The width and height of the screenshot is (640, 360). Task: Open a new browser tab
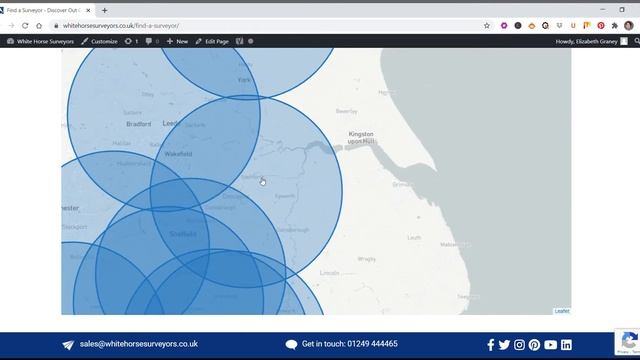[x=104, y=10]
